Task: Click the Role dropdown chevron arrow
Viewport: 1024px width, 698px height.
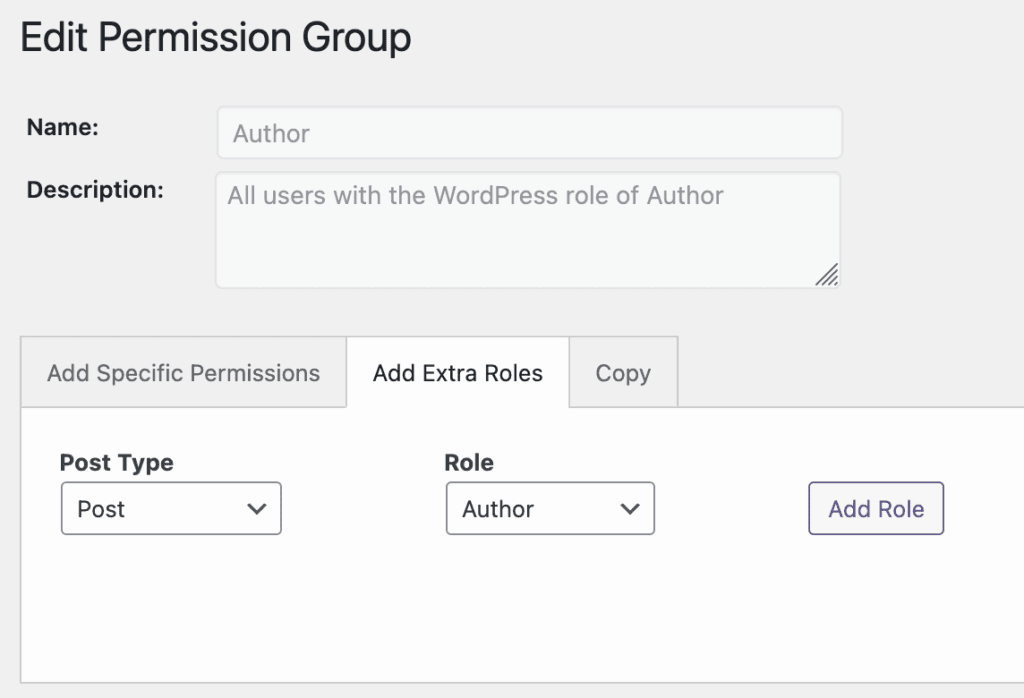Action: 630,509
